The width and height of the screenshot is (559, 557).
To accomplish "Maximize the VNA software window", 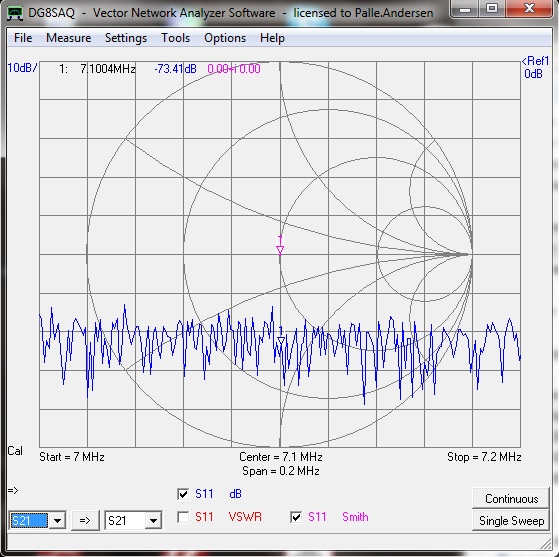I will click(x=492, y=9).
